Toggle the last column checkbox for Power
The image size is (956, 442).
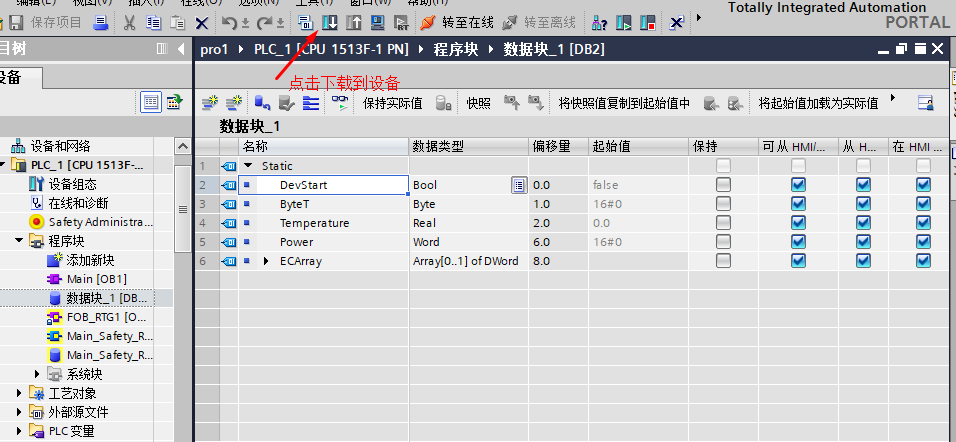click(x=923, y=242)
